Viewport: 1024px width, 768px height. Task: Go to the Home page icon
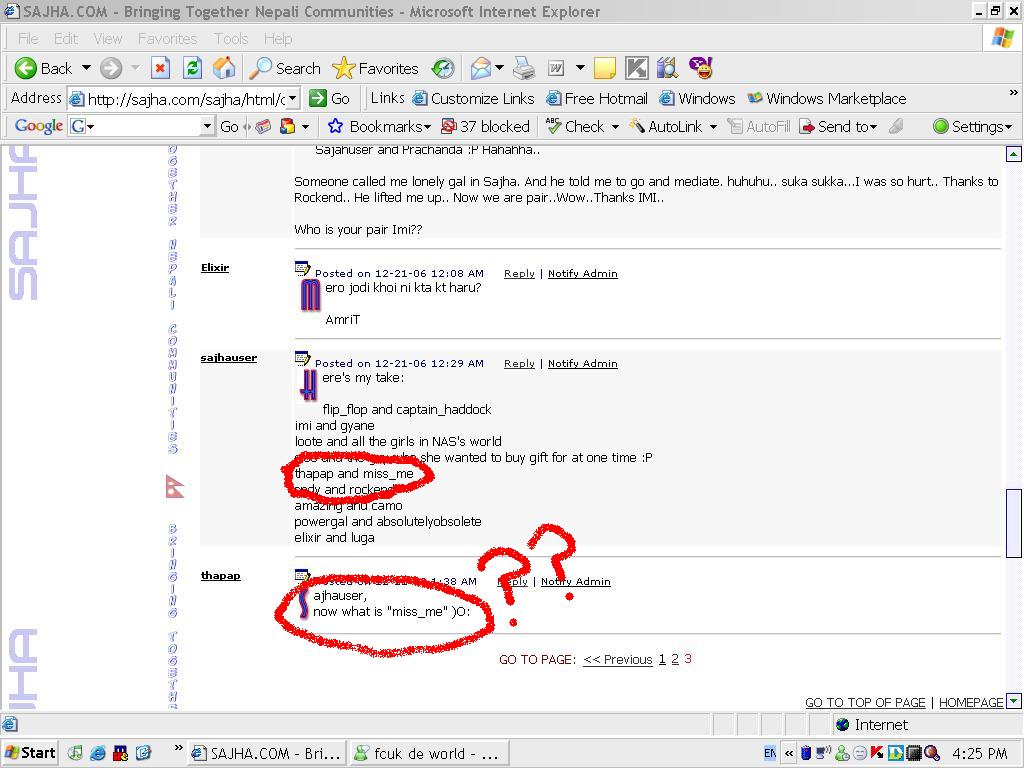pos(225,68)
